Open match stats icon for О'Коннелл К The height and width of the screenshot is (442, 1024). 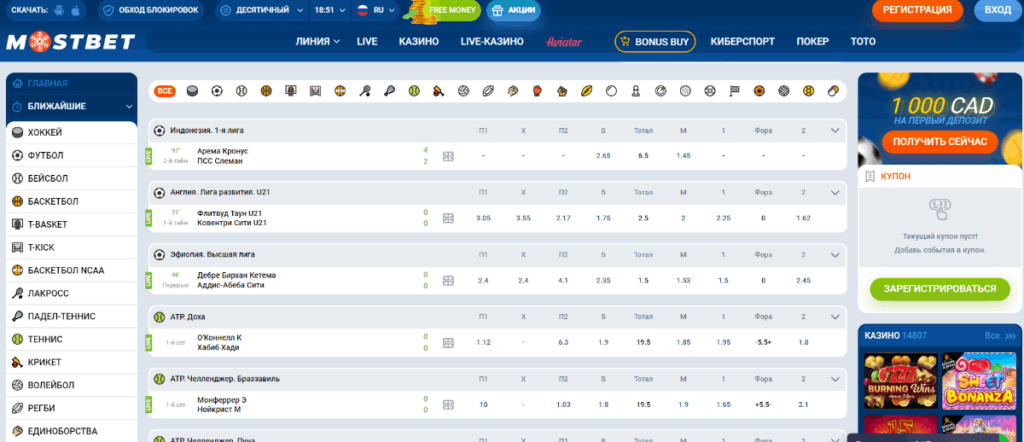pyautogui.click(x=448, y=343)
